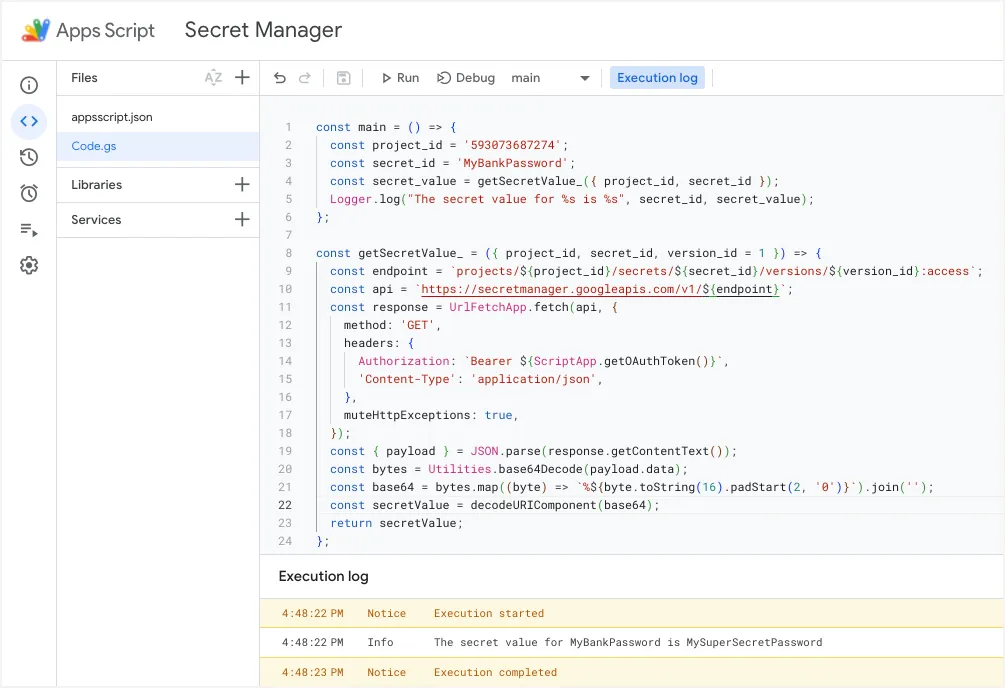Open Project Settings gear
This screenshot has height=688, width=1005.
tap(29, 265)
